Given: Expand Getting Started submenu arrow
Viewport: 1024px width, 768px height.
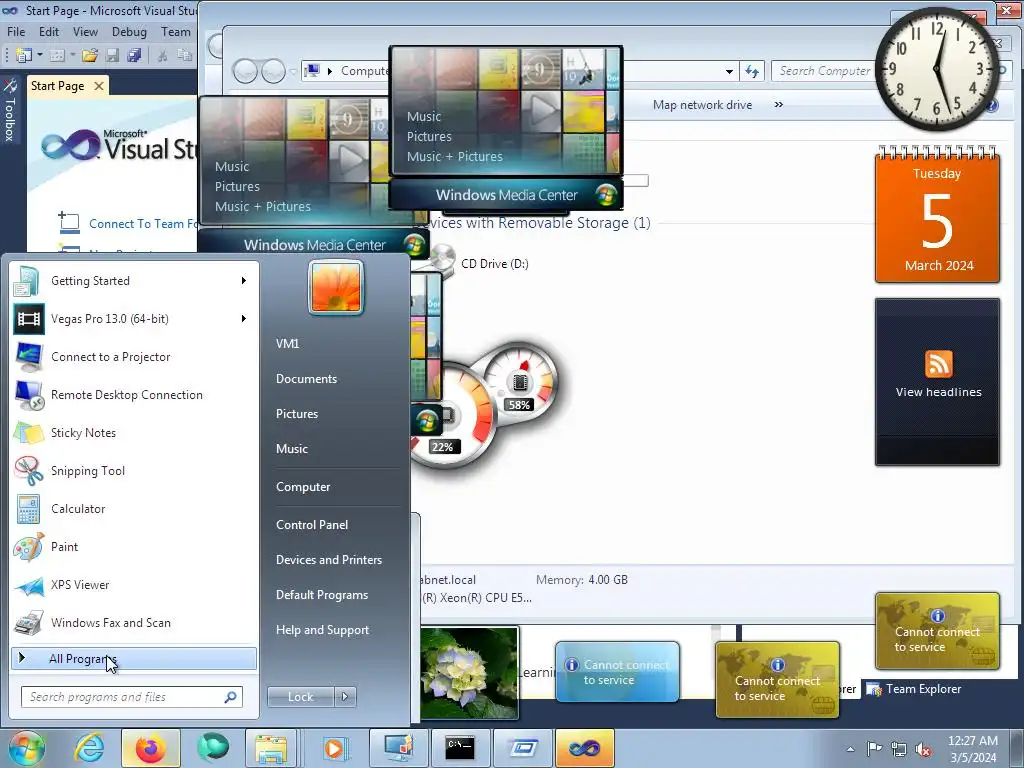Looking at the screenshot, I should (244, 281).
